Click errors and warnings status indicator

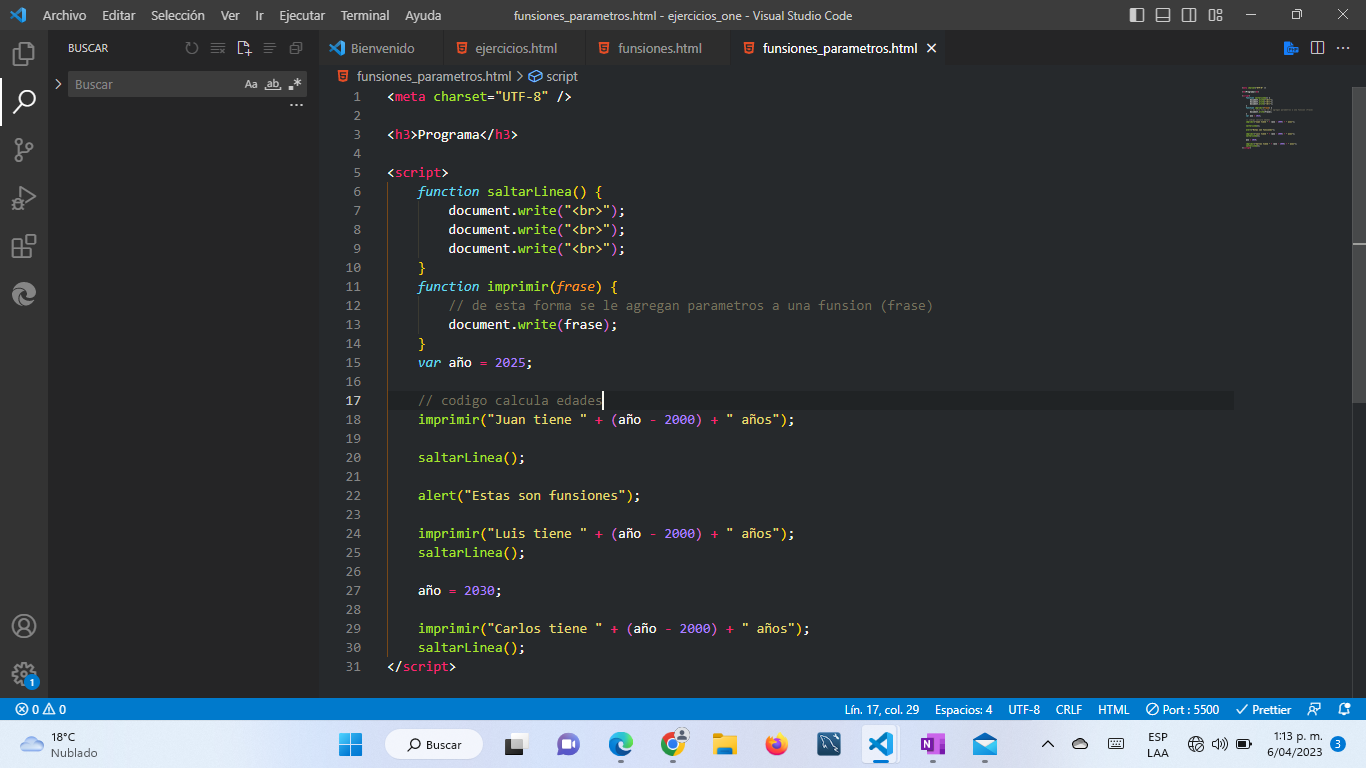tap(41, 709)
